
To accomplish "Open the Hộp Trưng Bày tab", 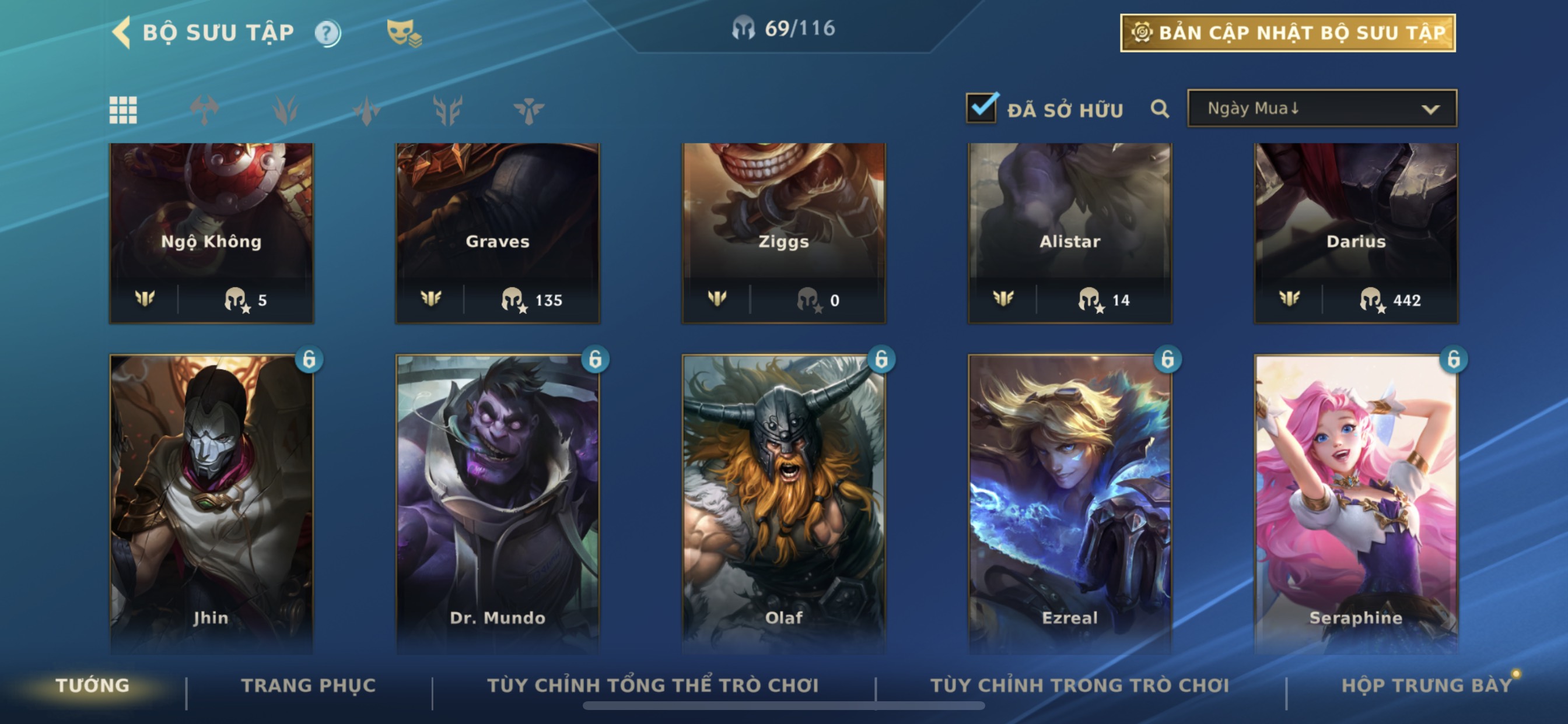I will (1427, 686).
